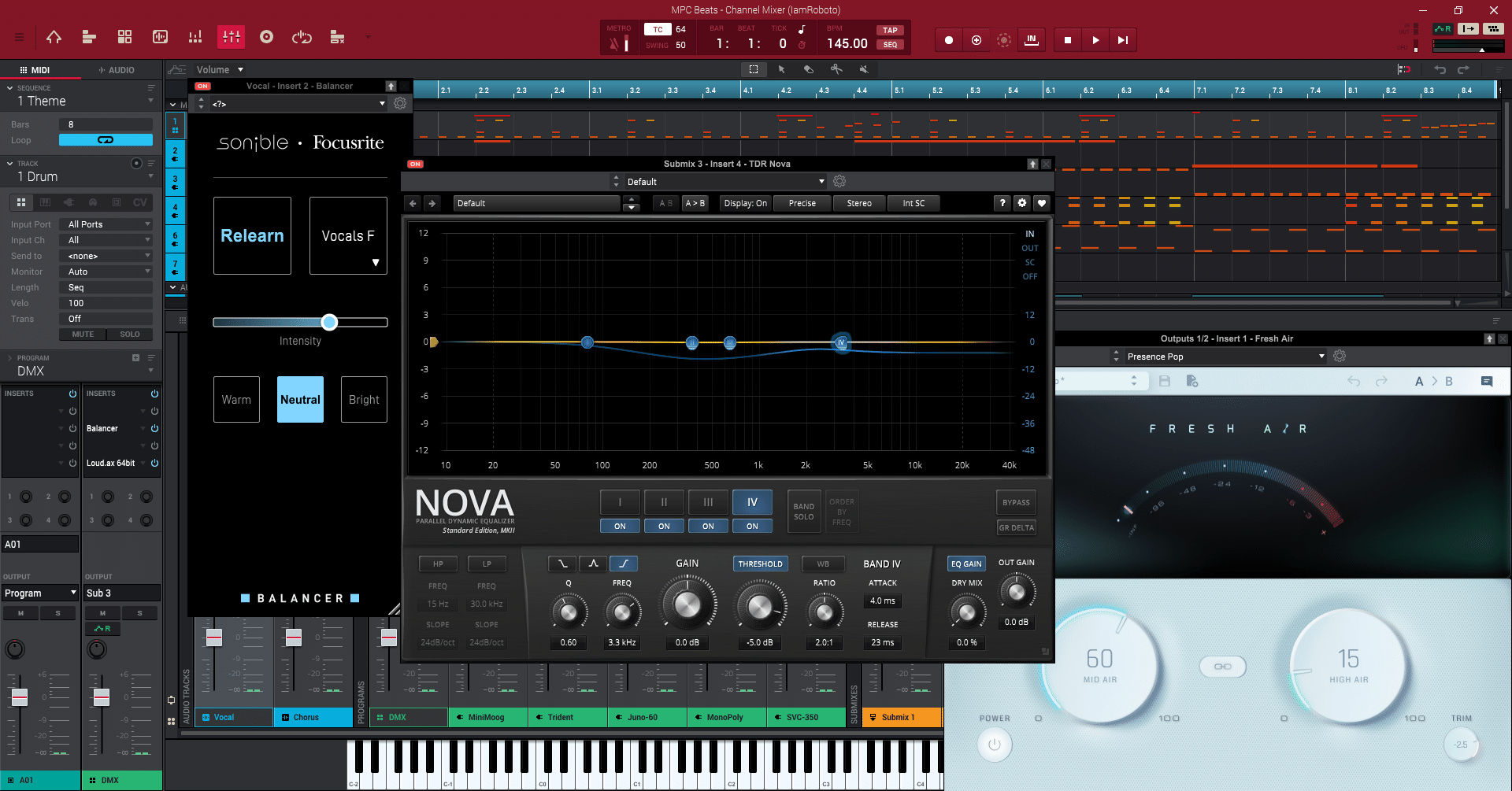The width and height of the screenshot is (1512, 791).
Task: Toggle band II ON switch in Nova
Action: (x=664, y=527)
